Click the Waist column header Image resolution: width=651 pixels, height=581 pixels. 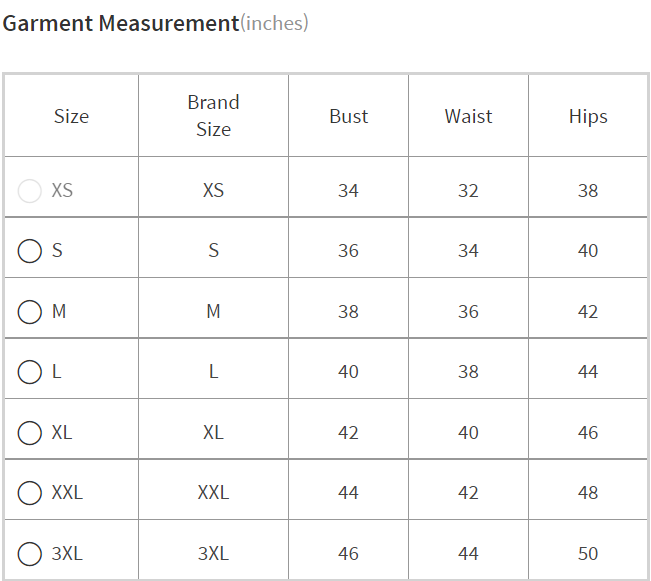[x=468, y=116]
